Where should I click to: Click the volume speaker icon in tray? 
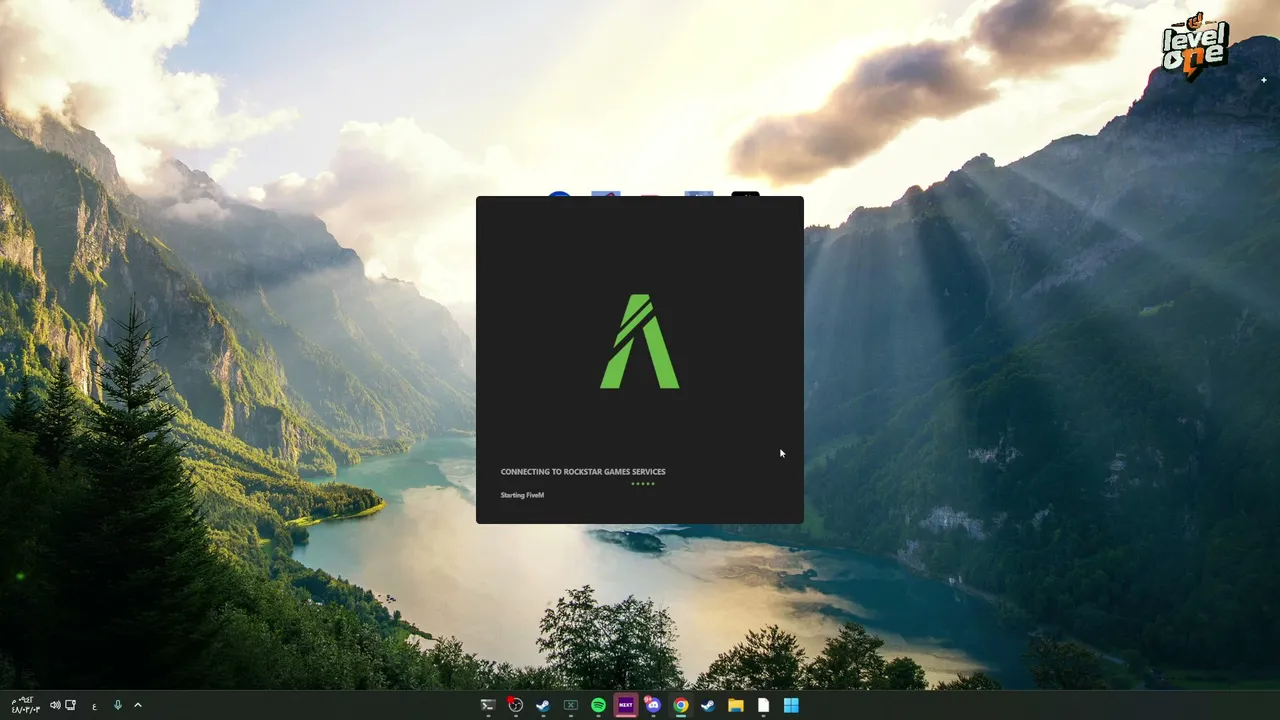(55, 705)
